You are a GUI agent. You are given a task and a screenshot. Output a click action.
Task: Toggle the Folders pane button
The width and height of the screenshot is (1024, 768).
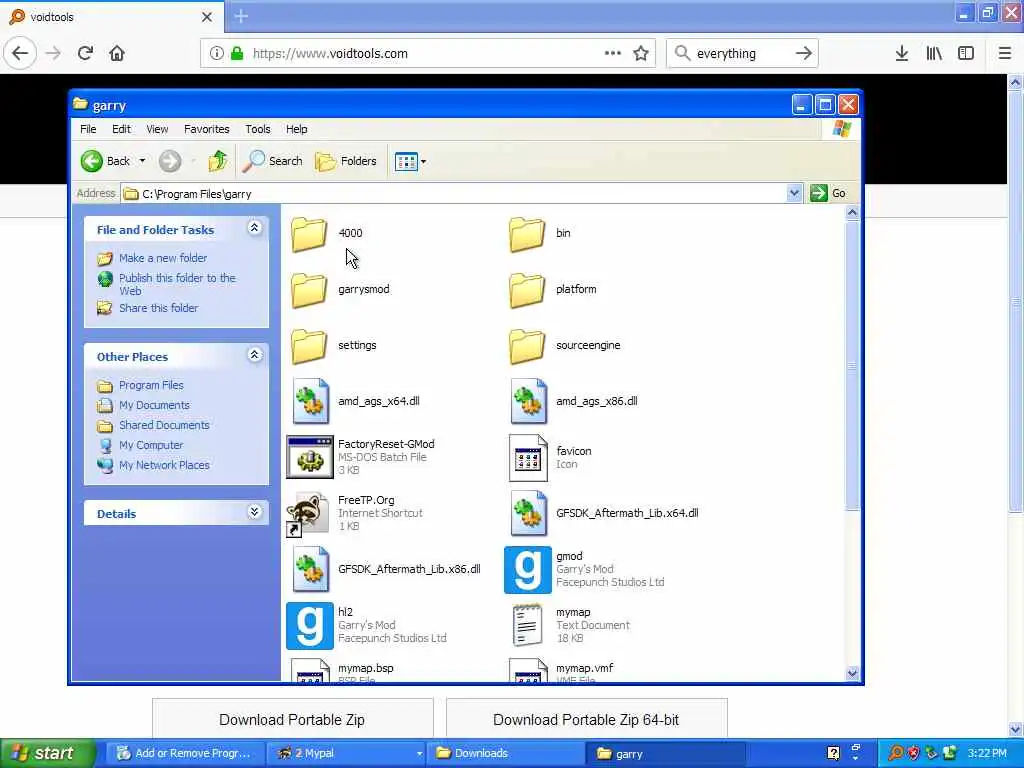click(345, 161)
